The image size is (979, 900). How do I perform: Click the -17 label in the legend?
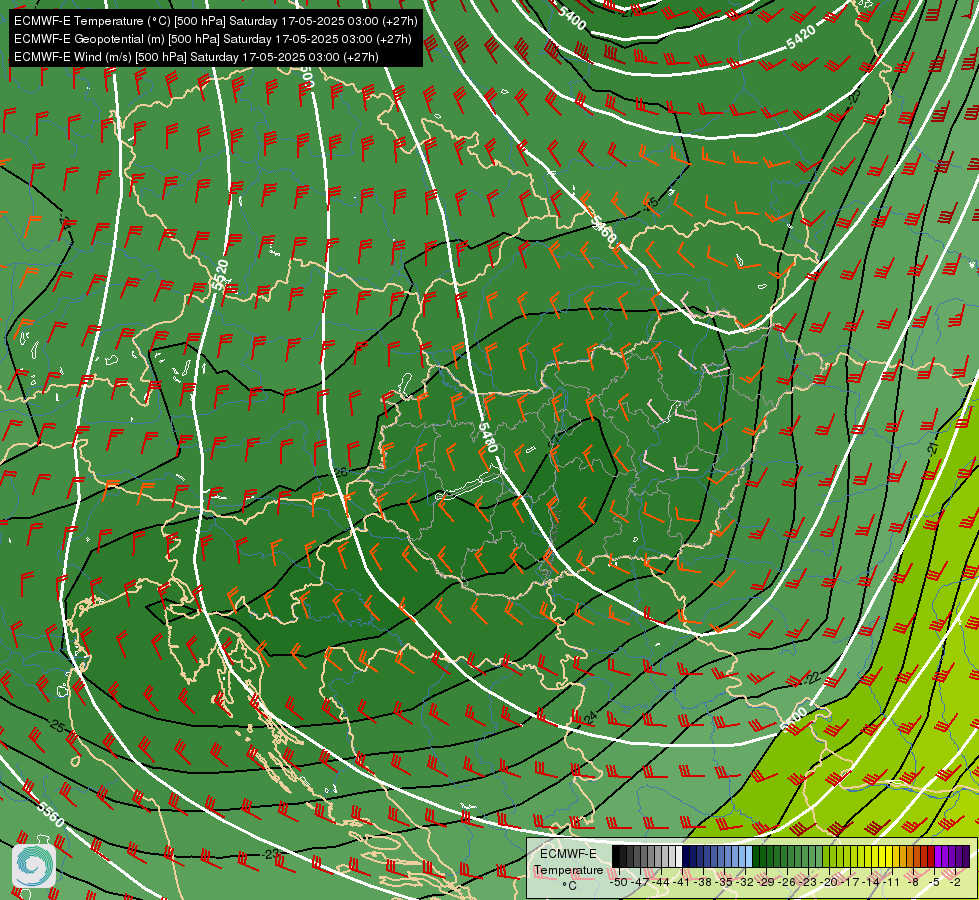(x=850, y=882)
